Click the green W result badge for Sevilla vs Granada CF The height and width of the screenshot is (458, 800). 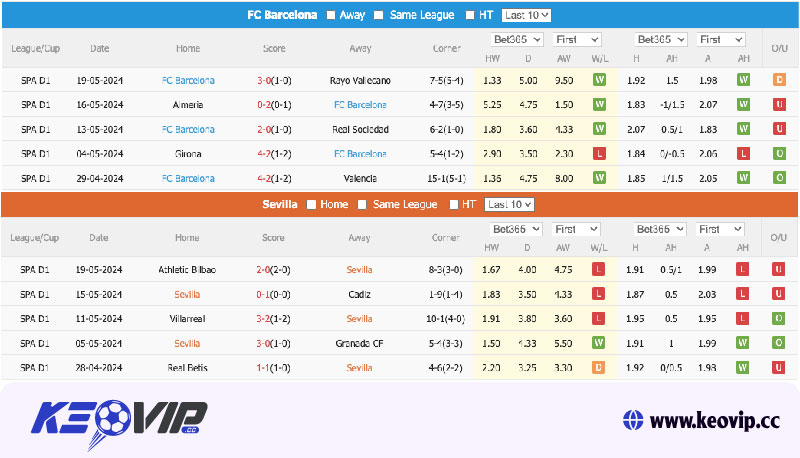599,343
